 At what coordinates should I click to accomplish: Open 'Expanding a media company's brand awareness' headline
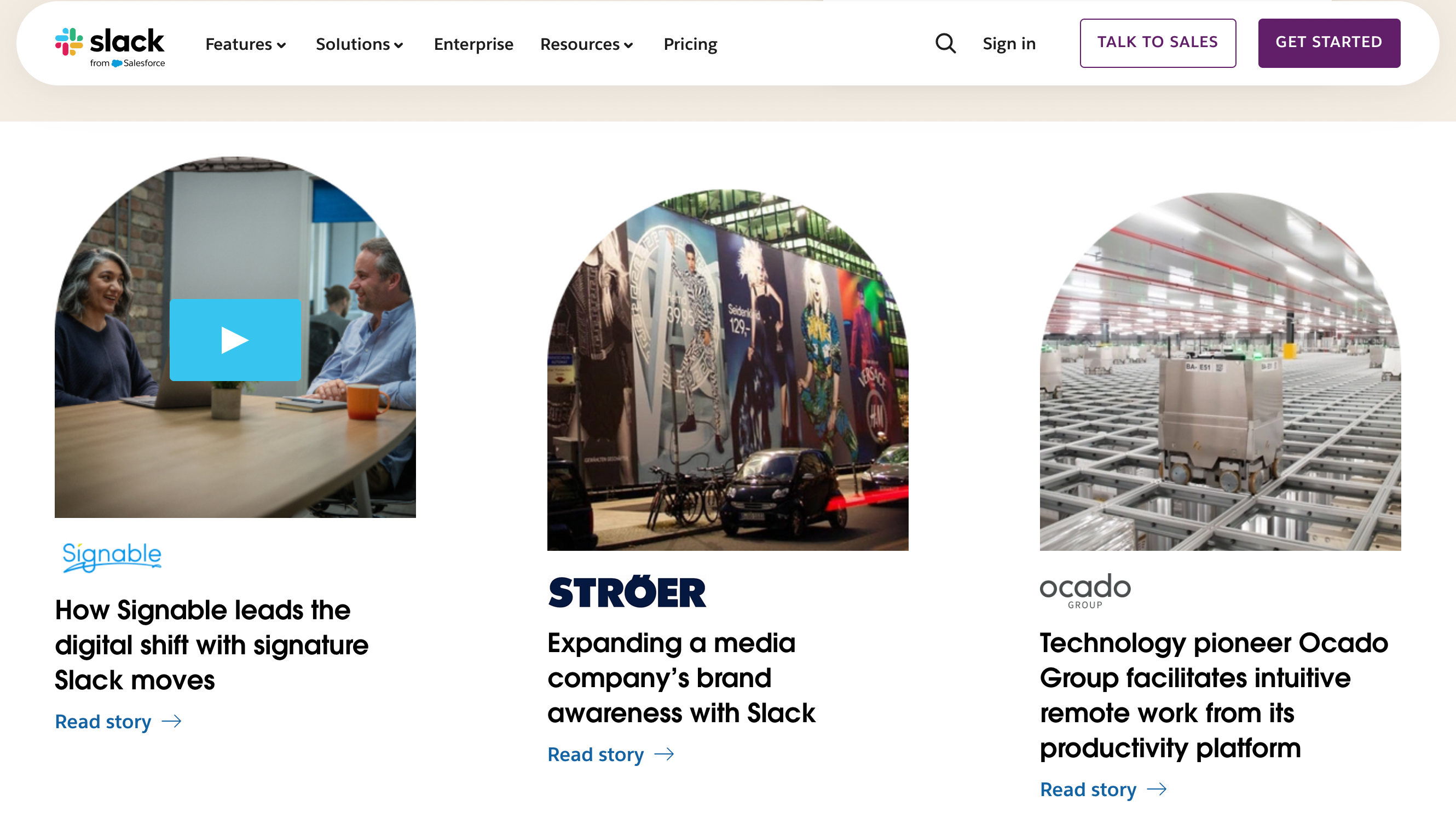tap(681, 677)
